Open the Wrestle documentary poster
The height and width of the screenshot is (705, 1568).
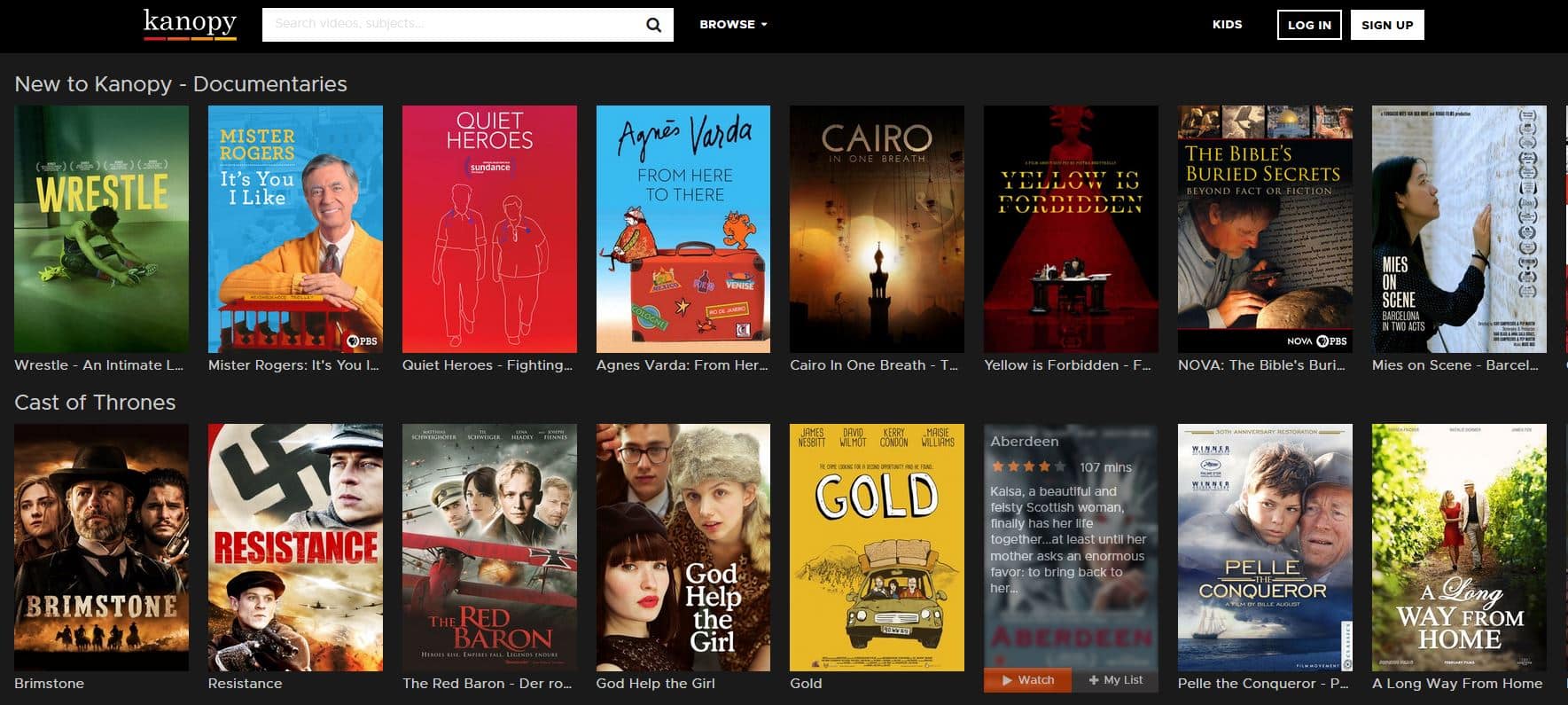[101, 229]
